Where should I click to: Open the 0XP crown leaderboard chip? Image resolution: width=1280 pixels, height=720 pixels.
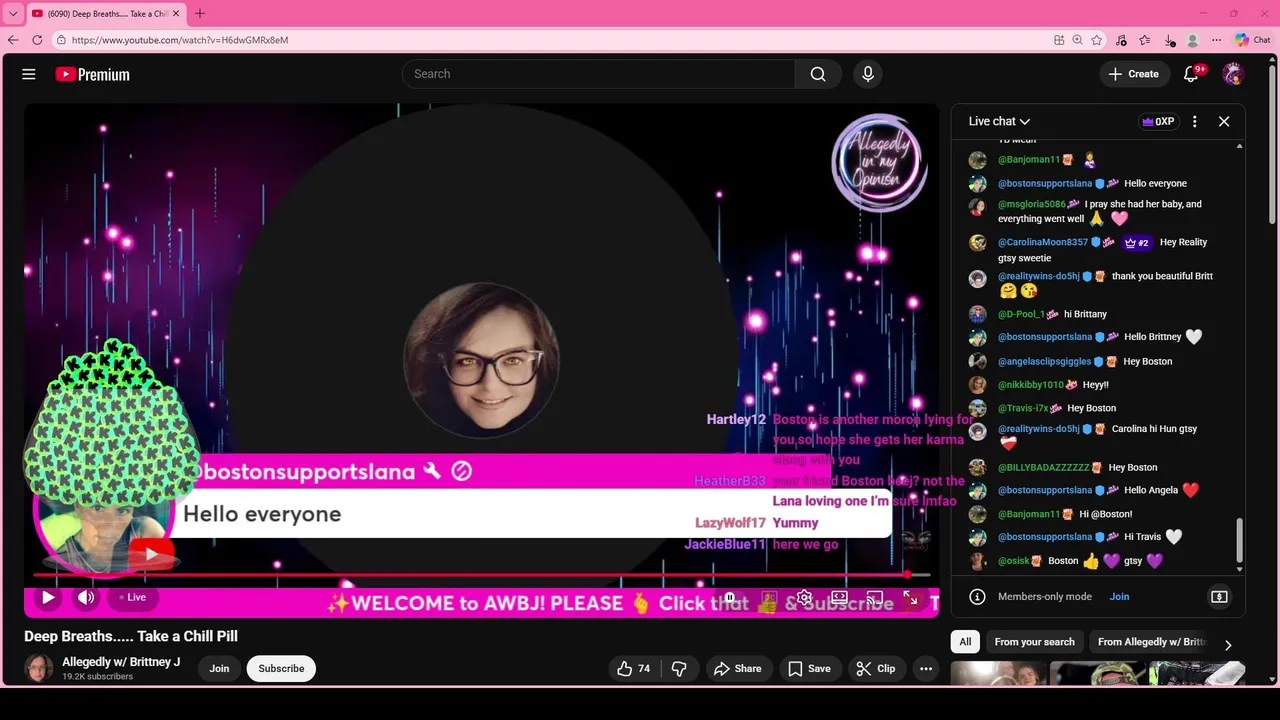pos(1158,121)
